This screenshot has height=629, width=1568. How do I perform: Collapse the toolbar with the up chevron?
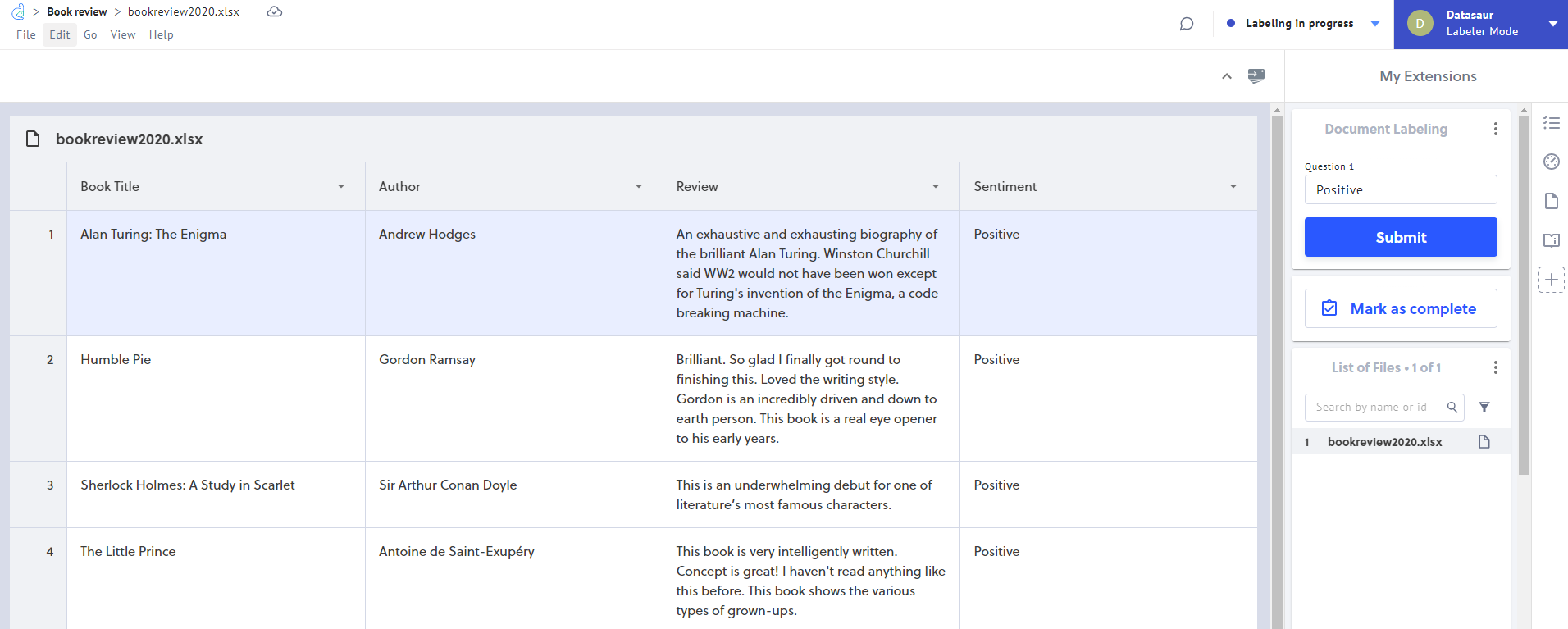[x=1226, y=76]
